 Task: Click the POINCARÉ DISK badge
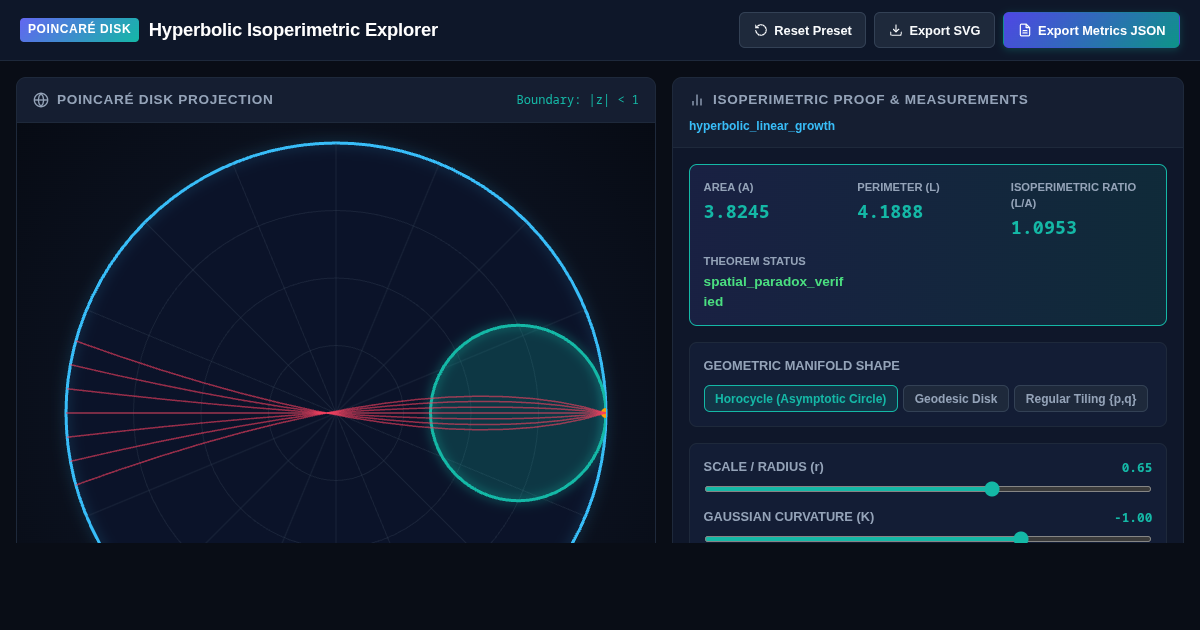79,30
